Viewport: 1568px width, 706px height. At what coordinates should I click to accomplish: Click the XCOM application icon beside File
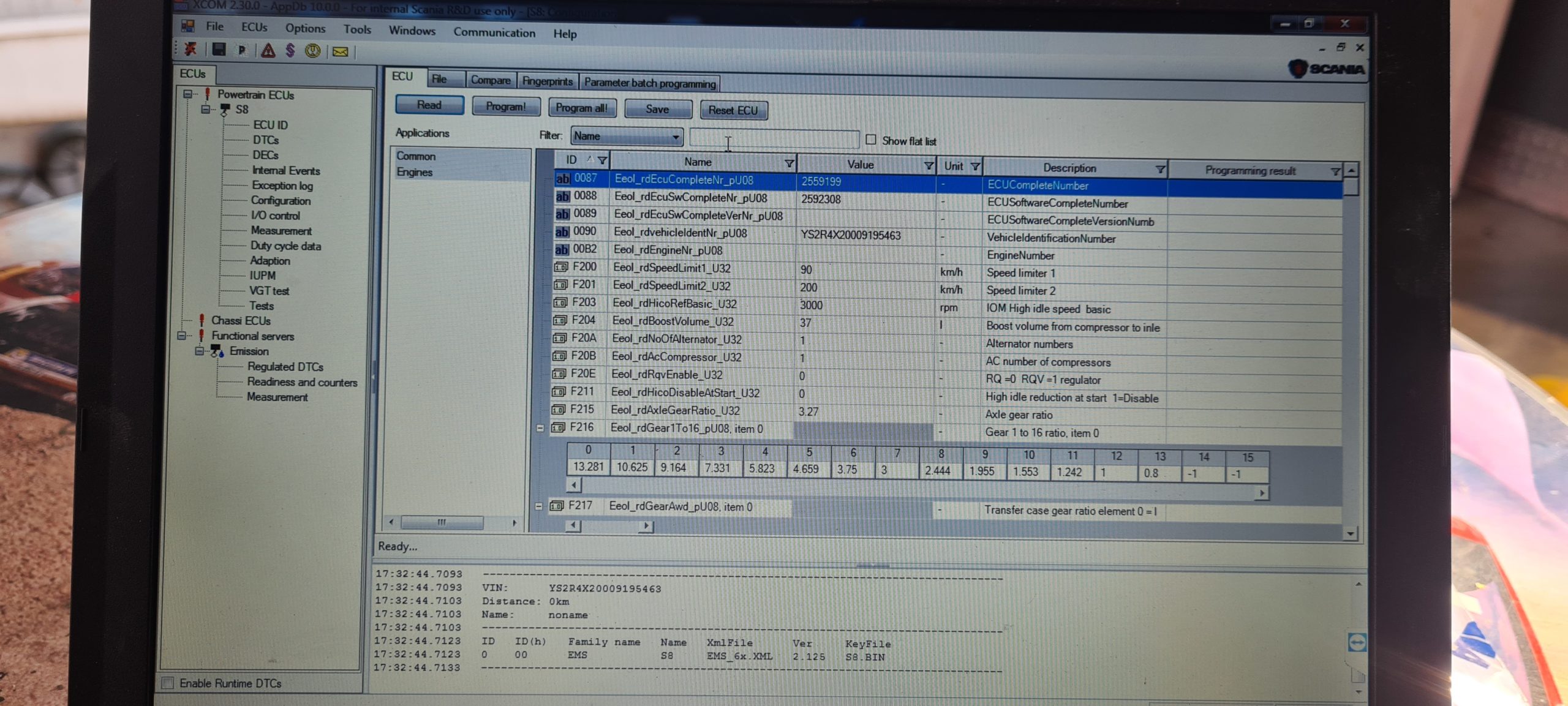coord(188,26)
